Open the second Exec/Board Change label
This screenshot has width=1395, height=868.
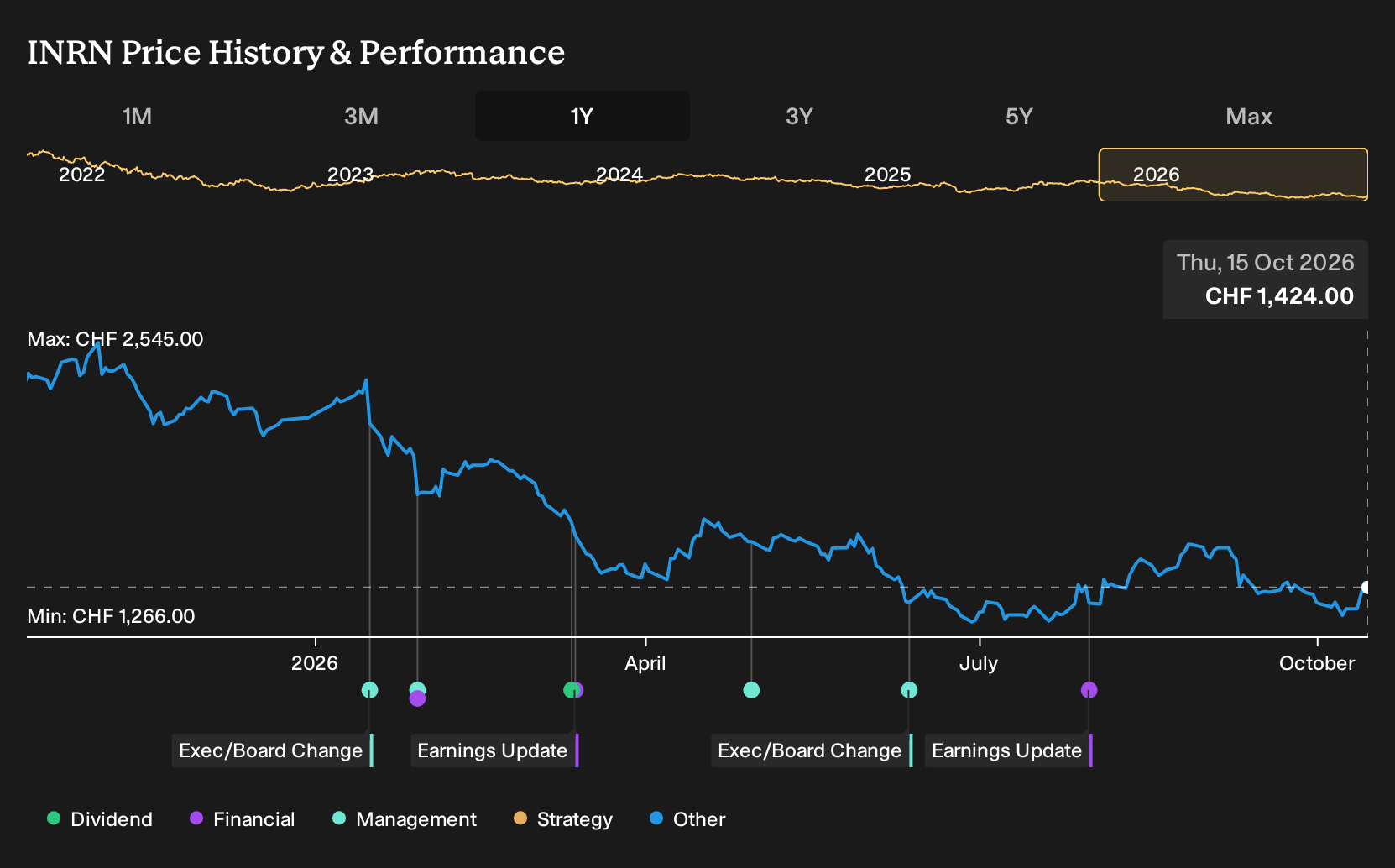pos(811,750)
